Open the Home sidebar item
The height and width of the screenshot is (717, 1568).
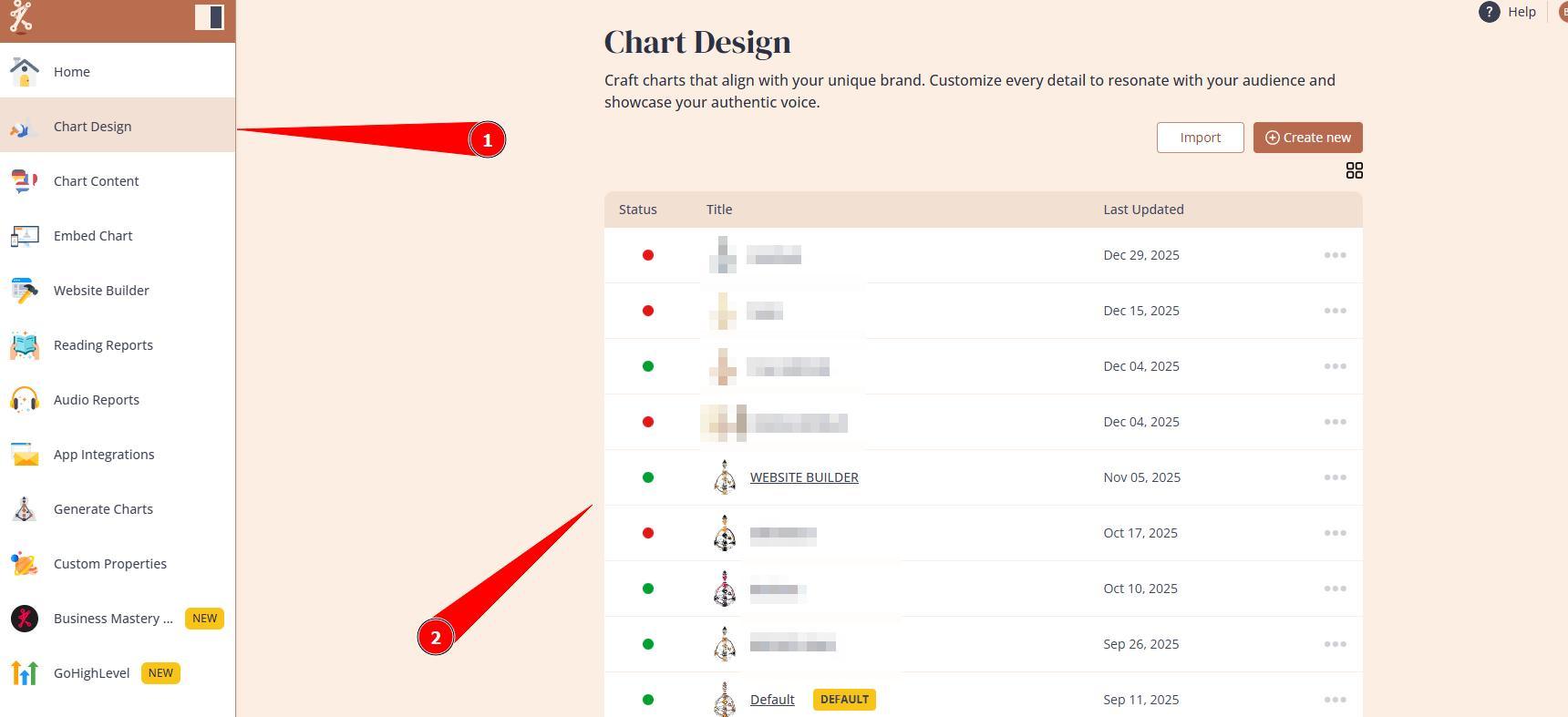(71, 72)
